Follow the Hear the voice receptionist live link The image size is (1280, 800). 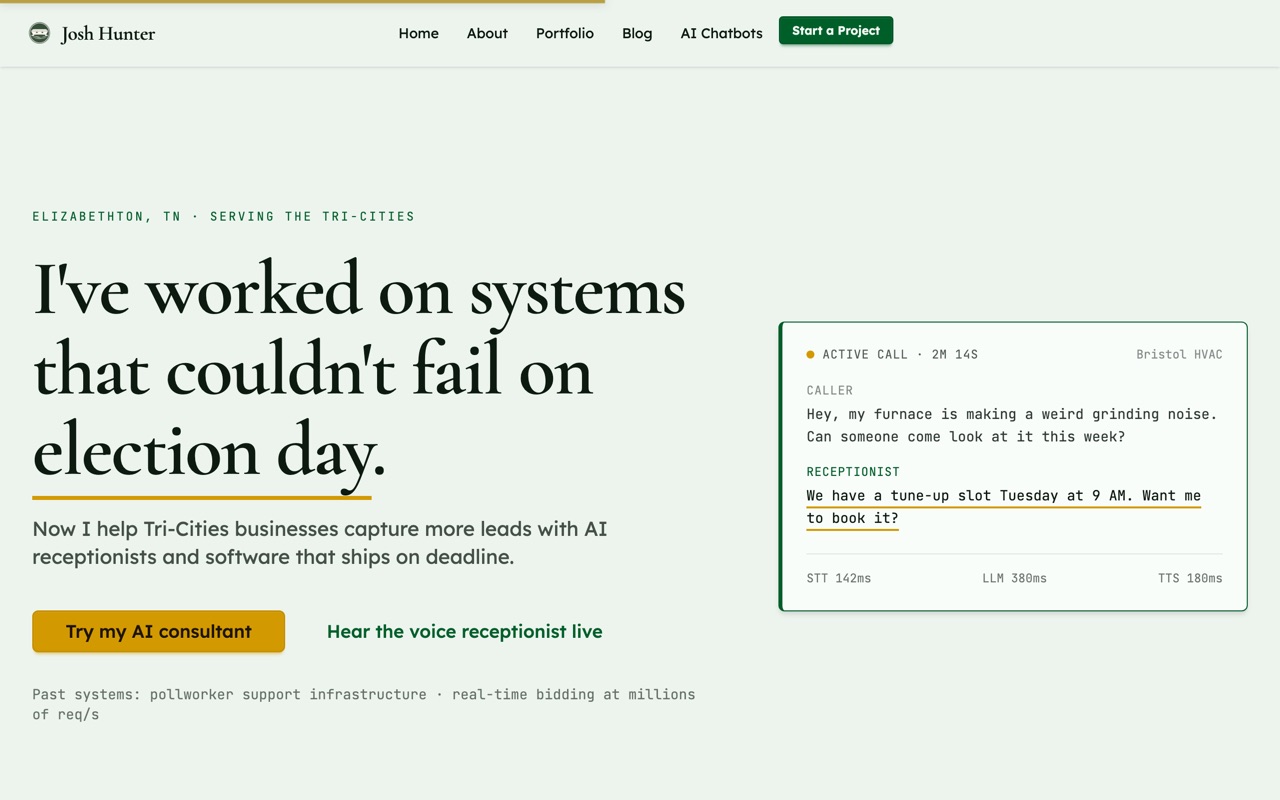465,631
